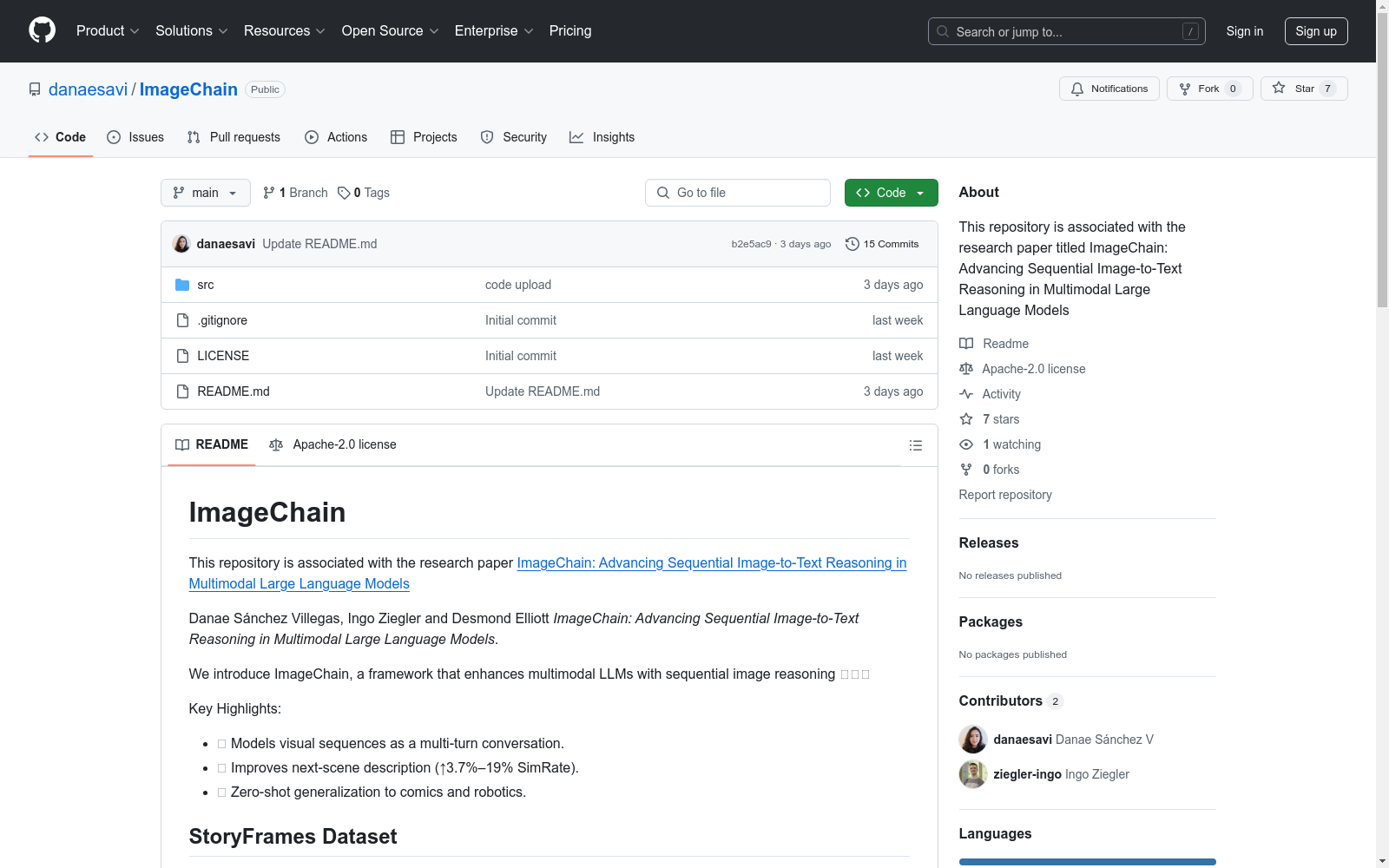The image size is (1389, 868).
Task: Open the Insights tab
Action: click(602, 137)
